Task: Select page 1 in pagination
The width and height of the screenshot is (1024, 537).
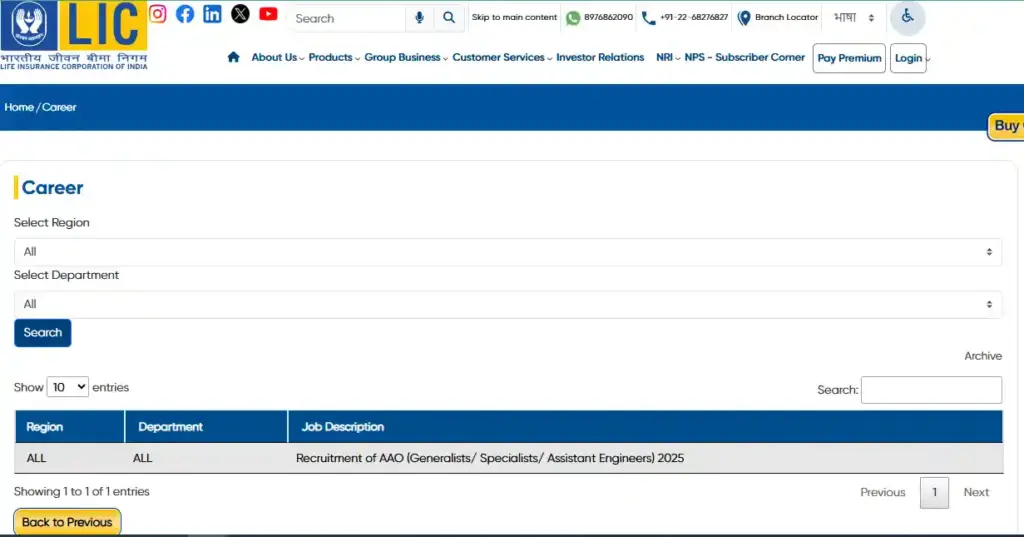Action: click(x=934, y=493)
